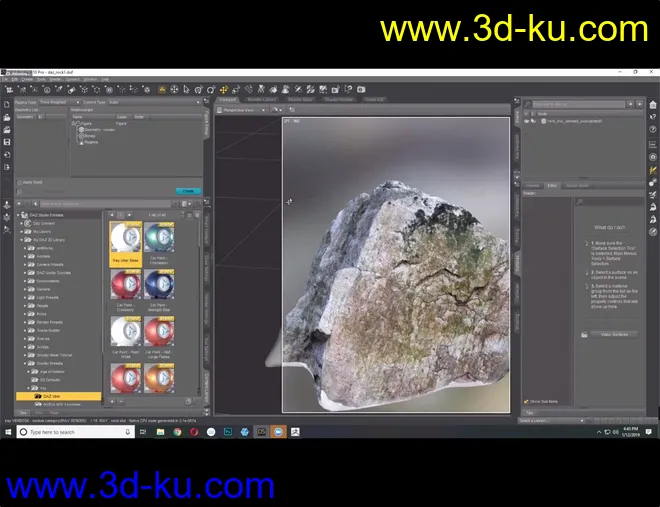Click the first icon in top toolbar
Screen dimensions: 660x507
click(x=9, y=89)
